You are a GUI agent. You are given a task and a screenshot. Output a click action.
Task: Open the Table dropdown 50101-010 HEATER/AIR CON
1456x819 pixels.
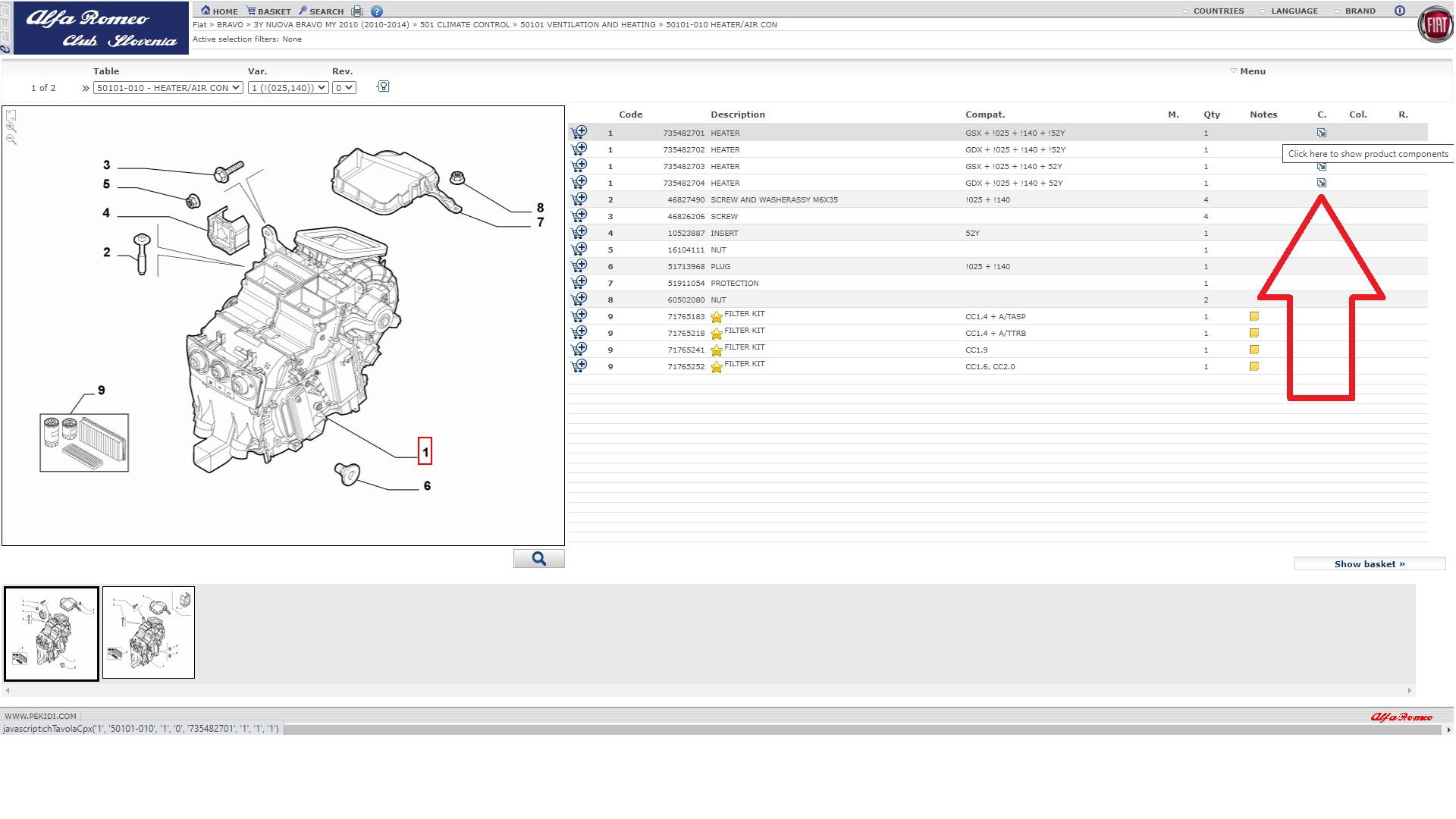168,88
